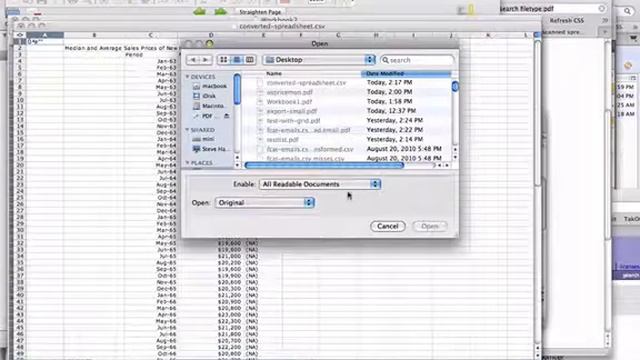The width and height of the screenshot is (640, 360).
Task: Sort files by Date Modified column
Action: pos(406,73)
